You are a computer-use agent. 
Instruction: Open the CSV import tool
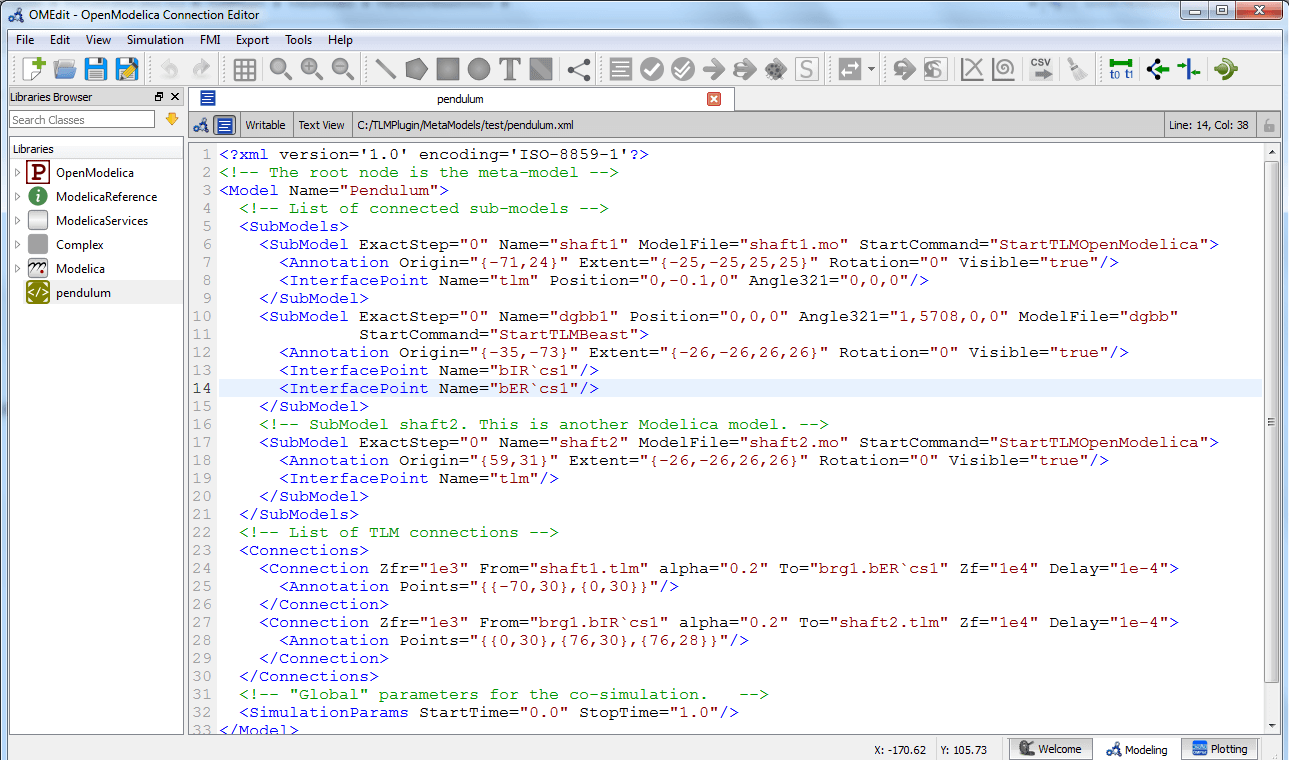click(1041, 69)
